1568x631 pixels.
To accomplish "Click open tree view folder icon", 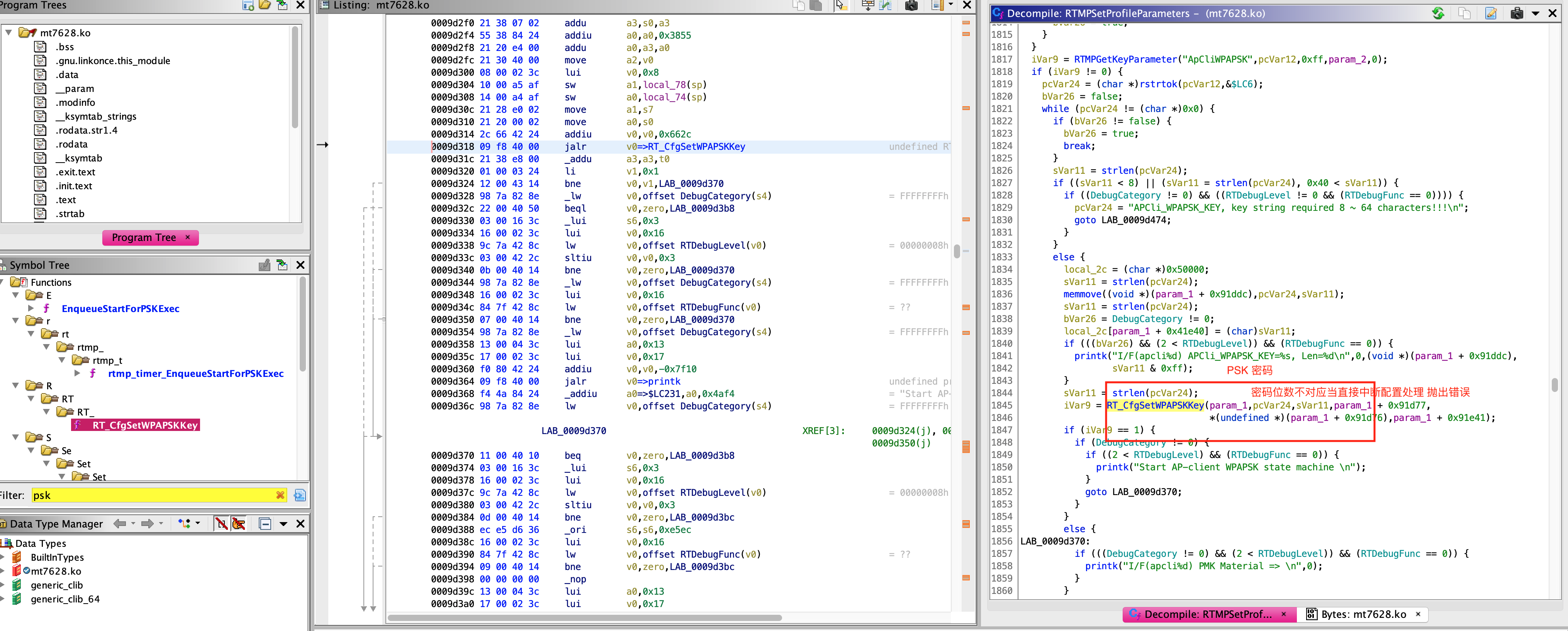I will pyautogui.click(x=265, y=5).
